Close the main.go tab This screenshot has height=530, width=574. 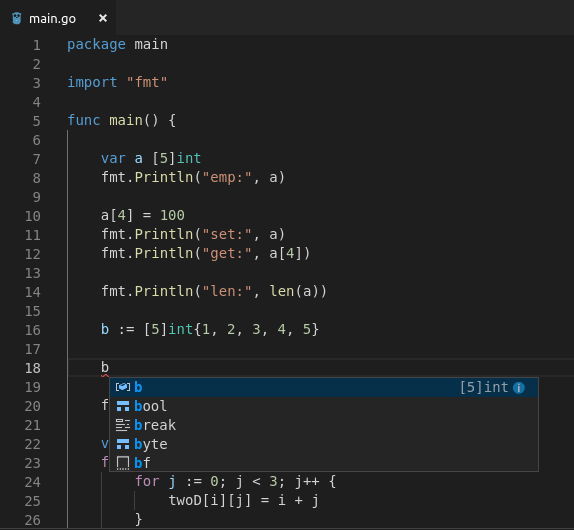point(103,18)
